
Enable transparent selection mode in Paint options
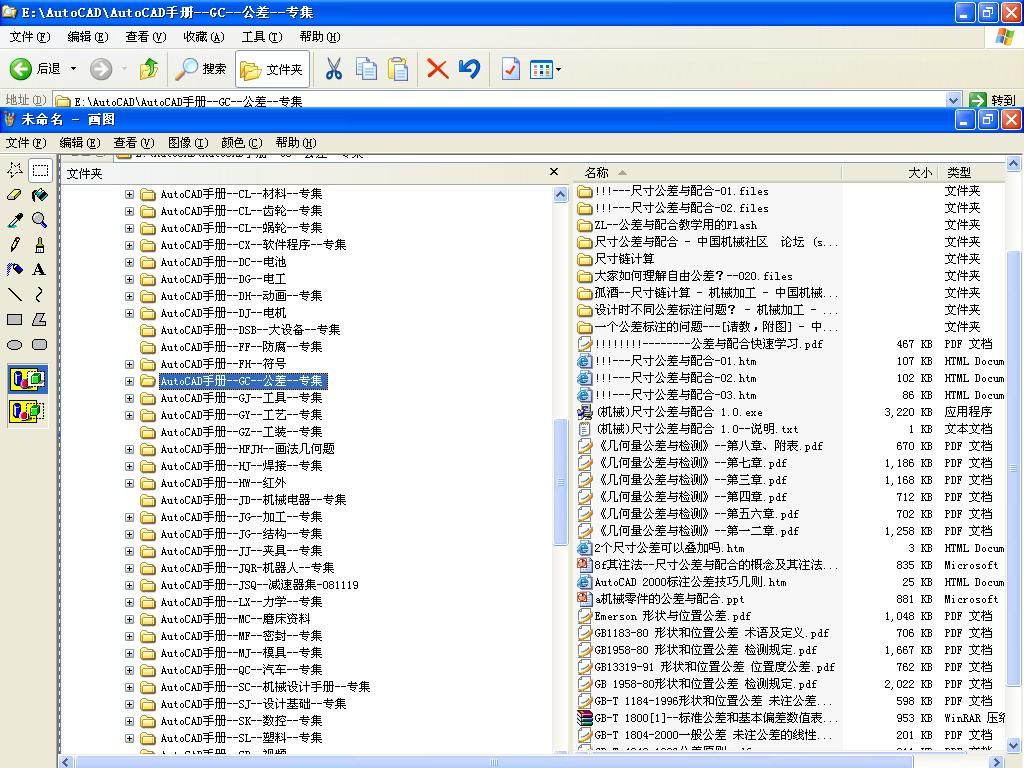(x=27, y=411)
